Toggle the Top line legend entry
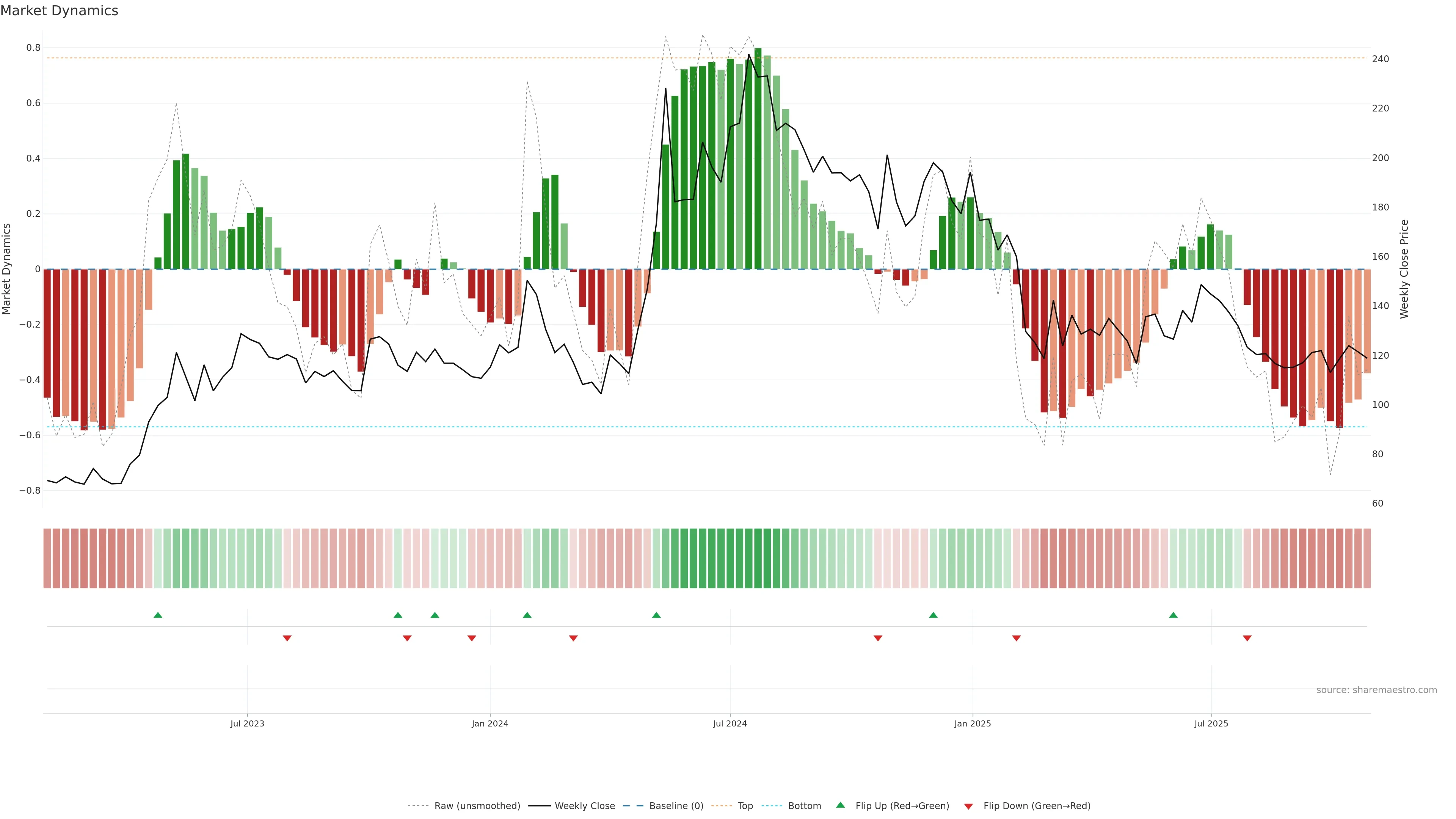Viewport: 1456px width, 819px height. coord(745,806)
